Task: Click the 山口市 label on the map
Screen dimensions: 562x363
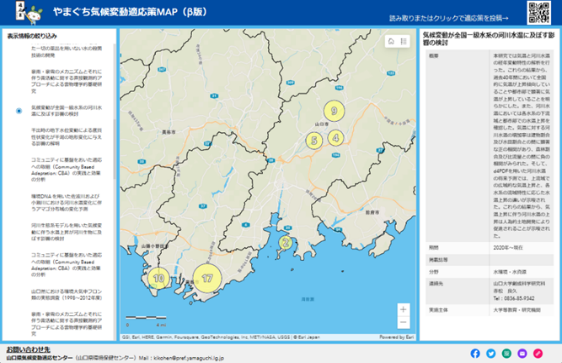Action: pyautogui.click(x=322, y=124)
